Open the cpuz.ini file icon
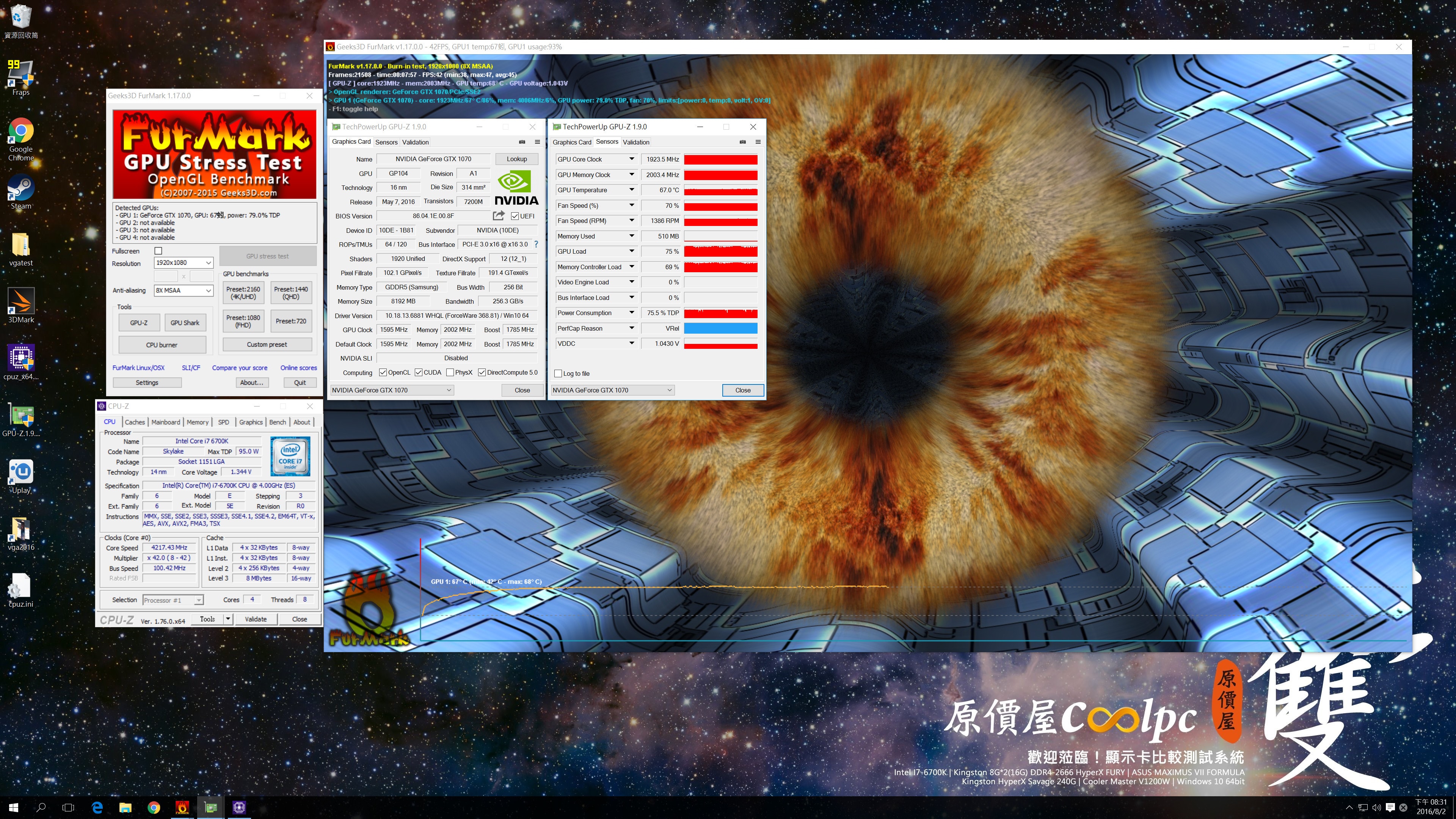The image size is (1456, 819). pos(21,590)
